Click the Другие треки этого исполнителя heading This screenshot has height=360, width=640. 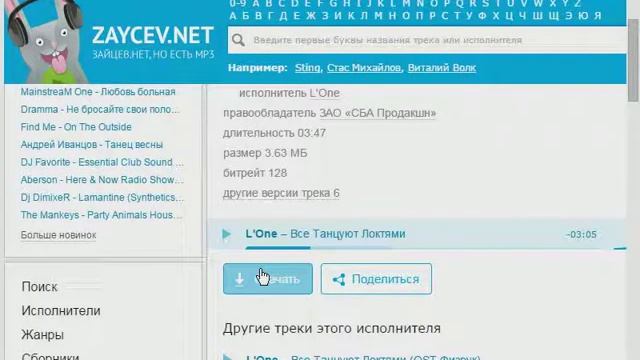point(332,329)
